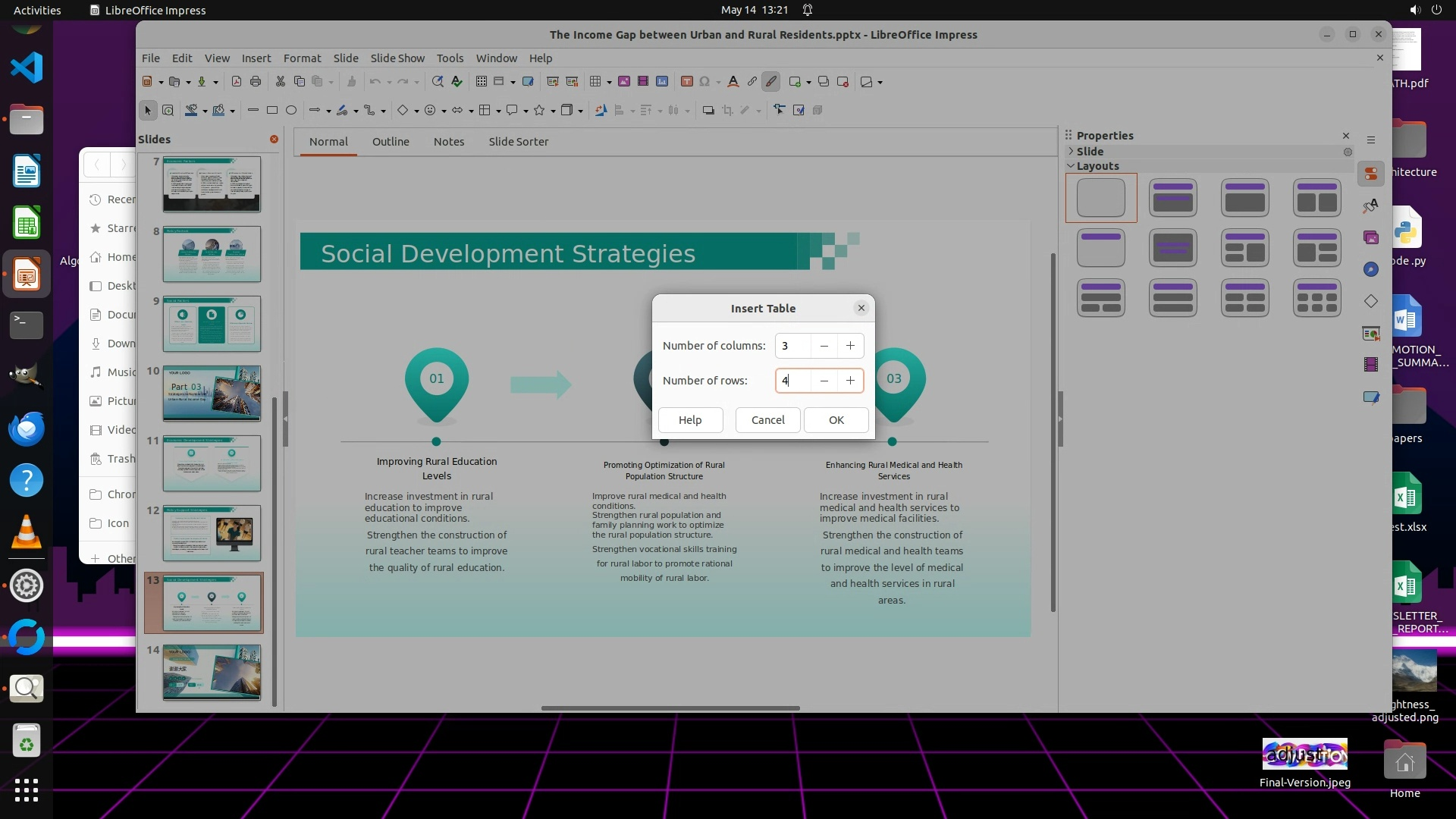This screenshot has height=819, width=1456.
Task: Click the Fontwork text icon
Action: pyautogui.click(x=733, y=82)
